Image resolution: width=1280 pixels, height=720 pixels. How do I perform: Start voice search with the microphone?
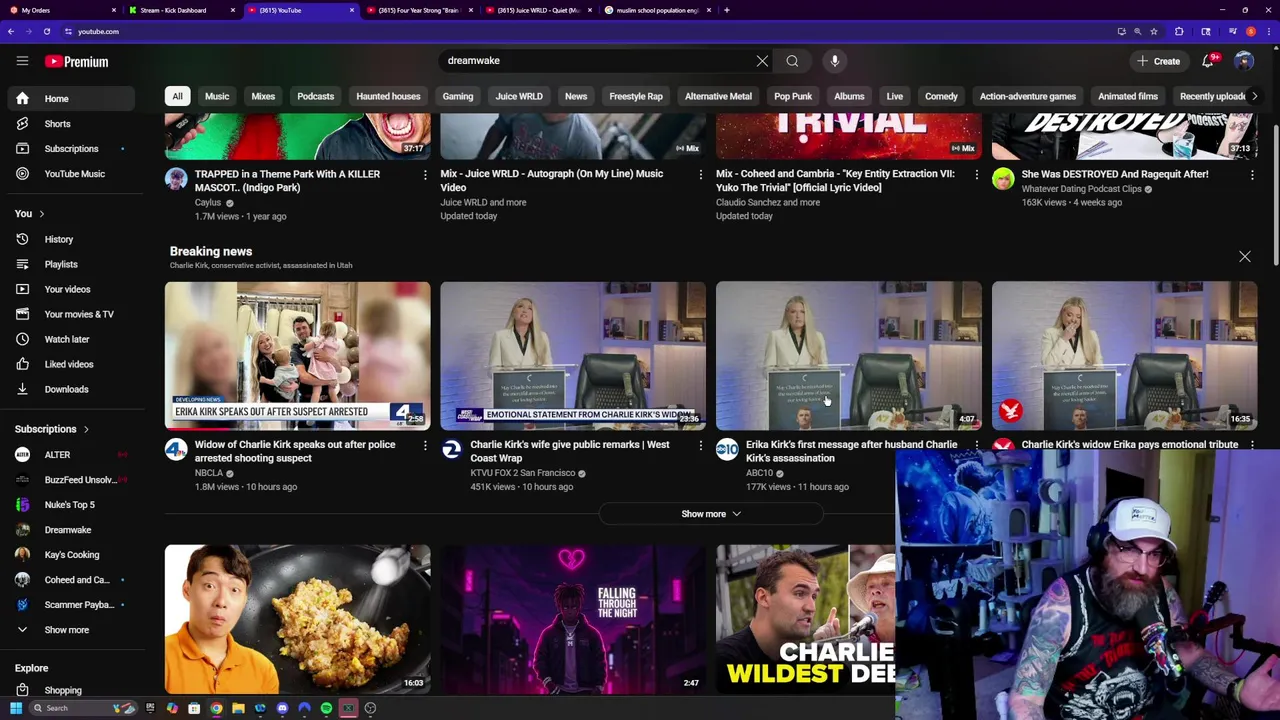click(834, 61)
